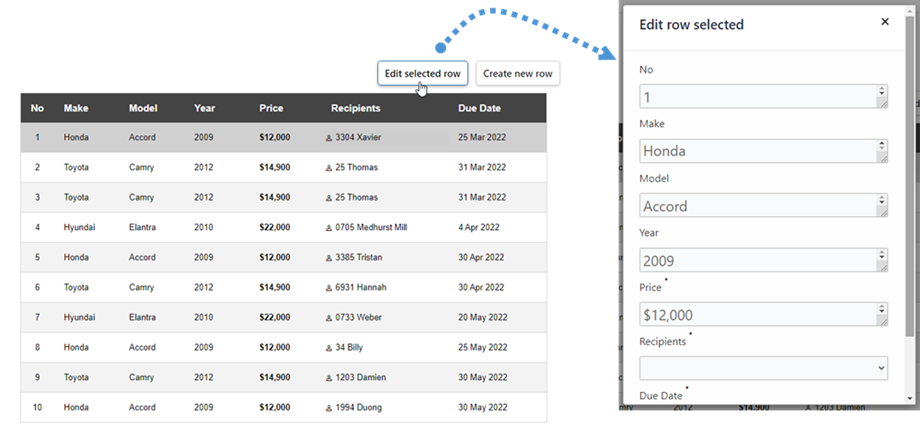Screen dimensions: 920x439
Task: Click the Make field containing Honda
Action: [x=757, y=151]
